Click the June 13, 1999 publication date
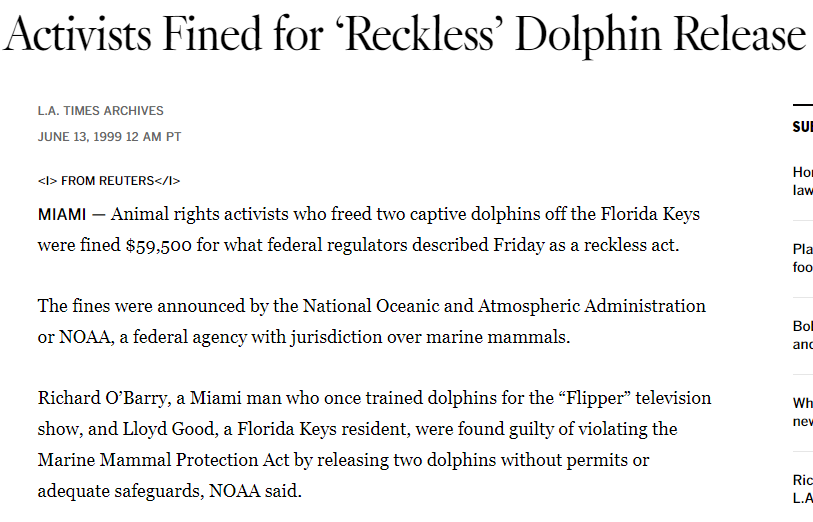 109,137
